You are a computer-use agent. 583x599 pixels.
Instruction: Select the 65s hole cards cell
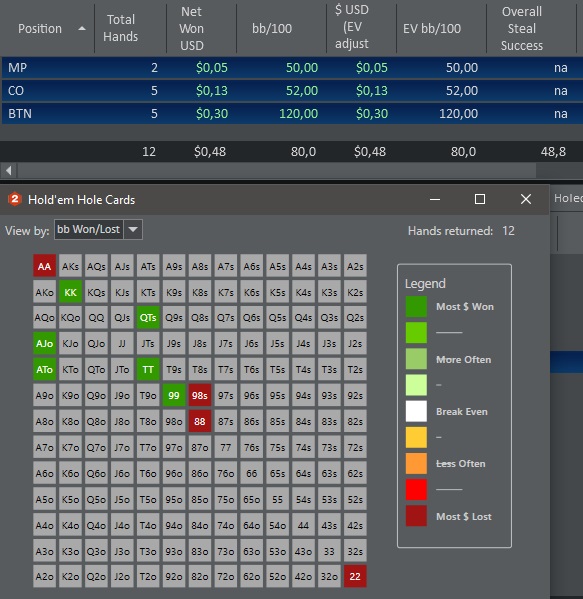[277, 473]
